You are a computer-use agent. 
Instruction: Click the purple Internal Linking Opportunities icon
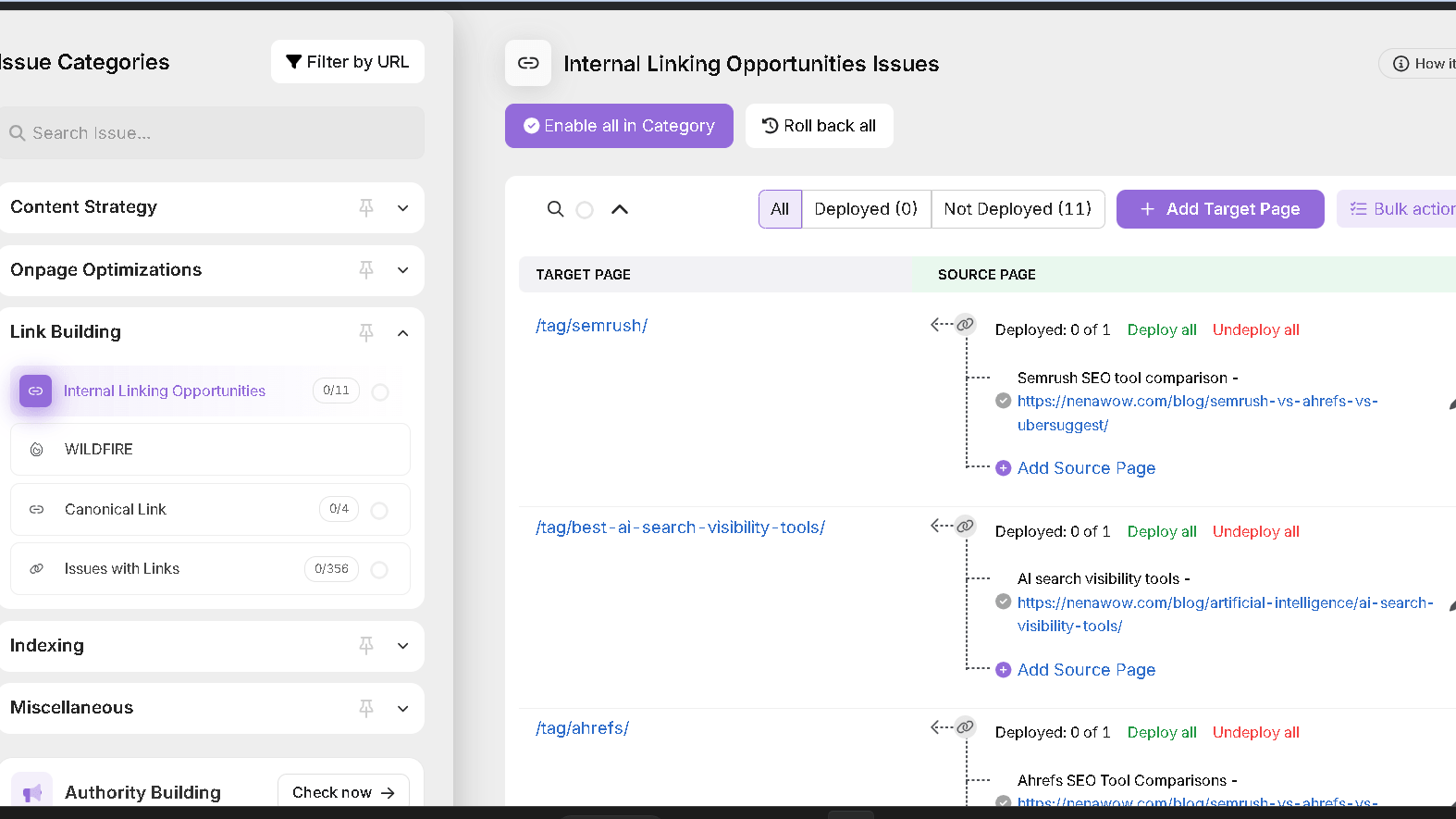35,391
